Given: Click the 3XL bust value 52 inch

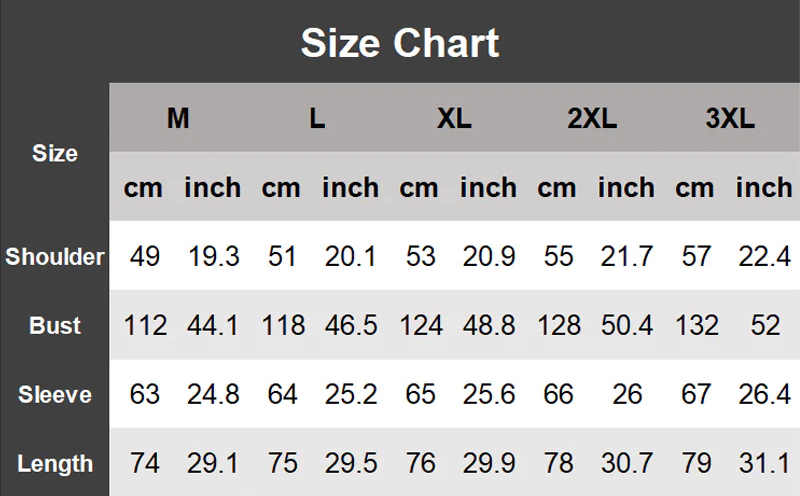Looking at the screenshot, I should pos(765,326).
